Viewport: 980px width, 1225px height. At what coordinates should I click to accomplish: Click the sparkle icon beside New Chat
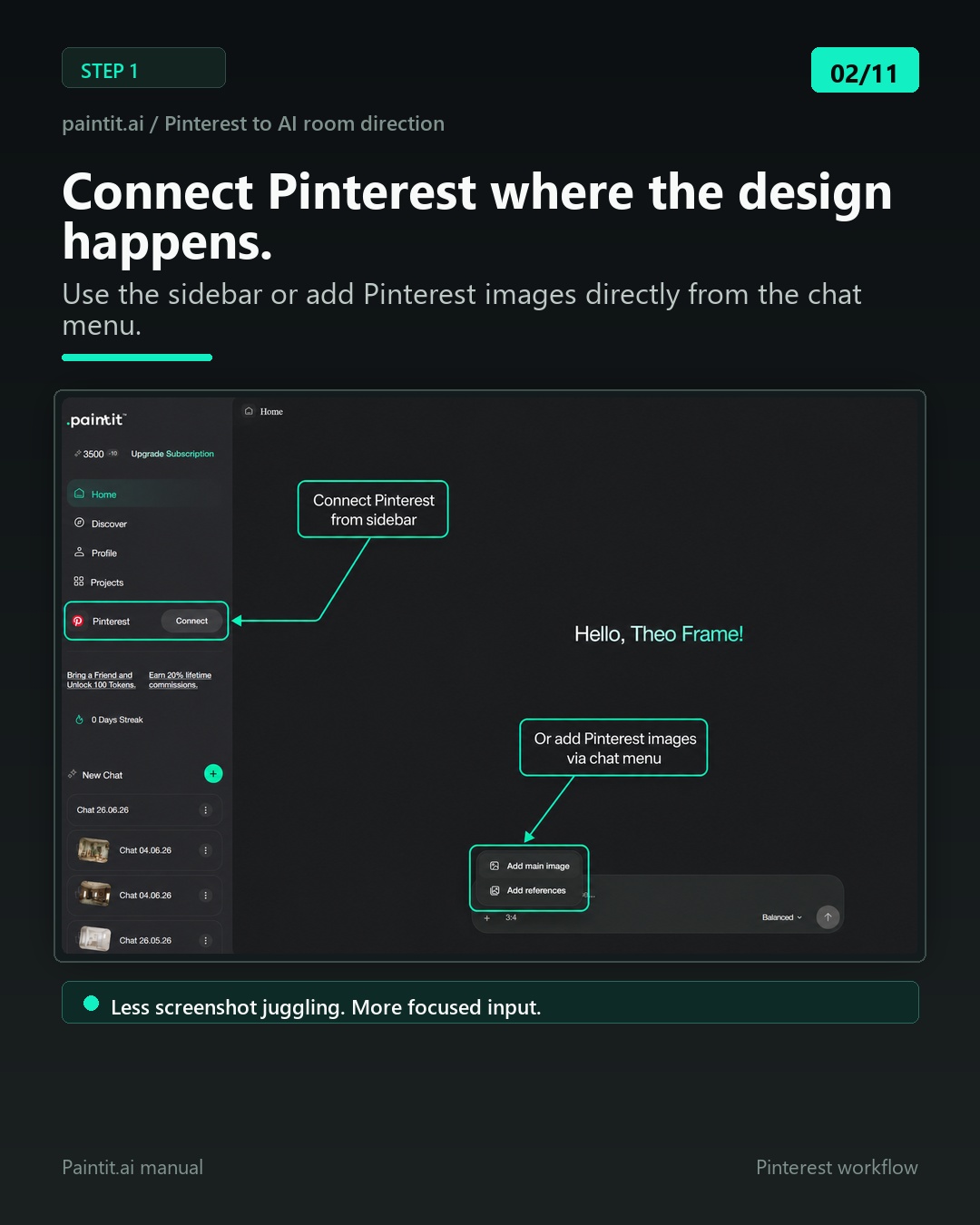coord(72,774)
